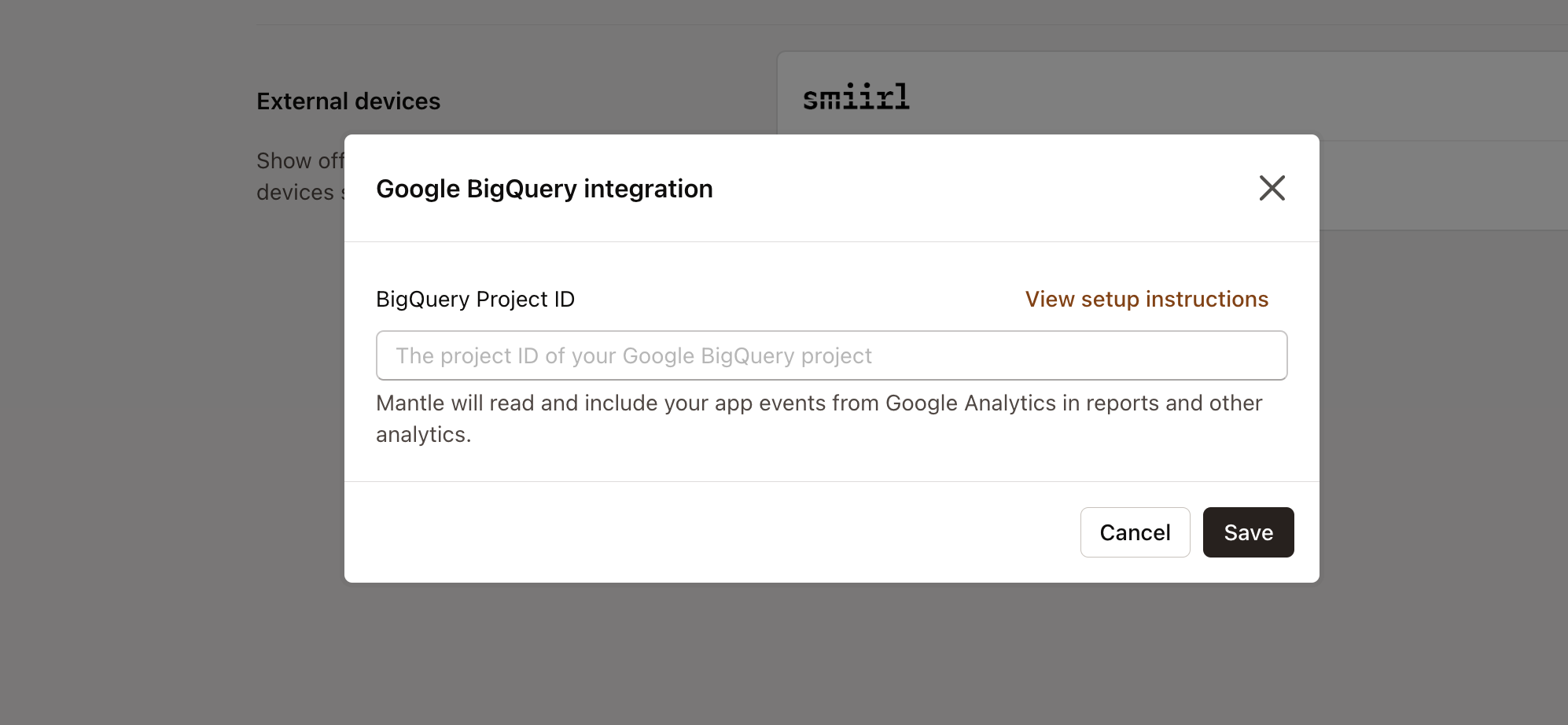Screen dimensions: 1568x725
Task: Click the External devices heading in background
Action: tap(348, 101)
